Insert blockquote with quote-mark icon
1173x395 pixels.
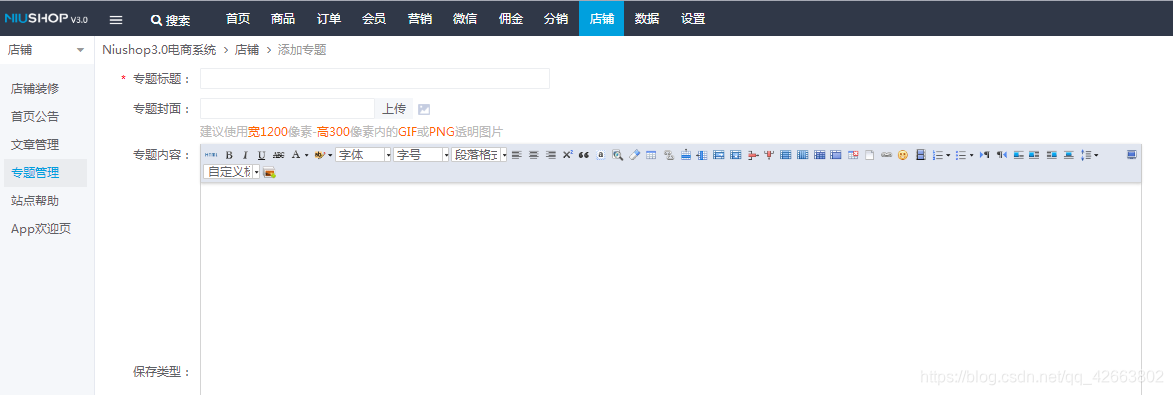584,155
